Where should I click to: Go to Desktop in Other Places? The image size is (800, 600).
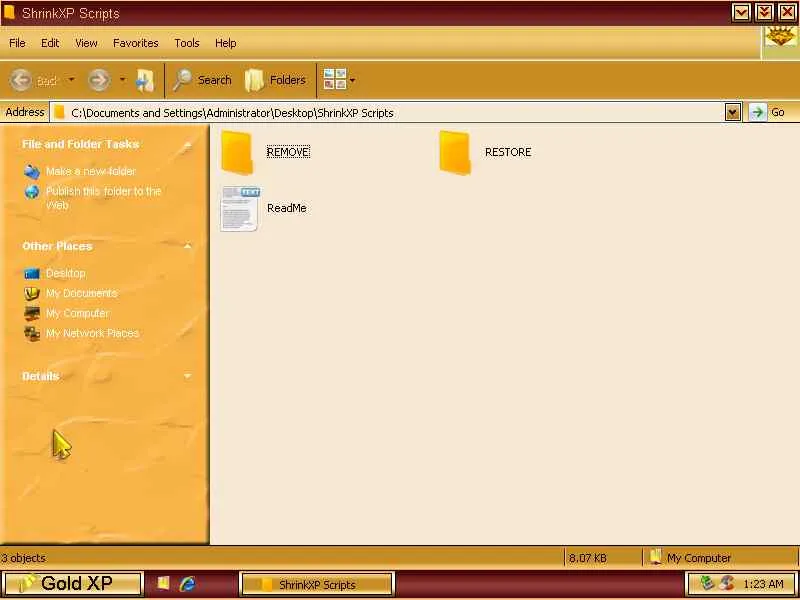point(66,273)
